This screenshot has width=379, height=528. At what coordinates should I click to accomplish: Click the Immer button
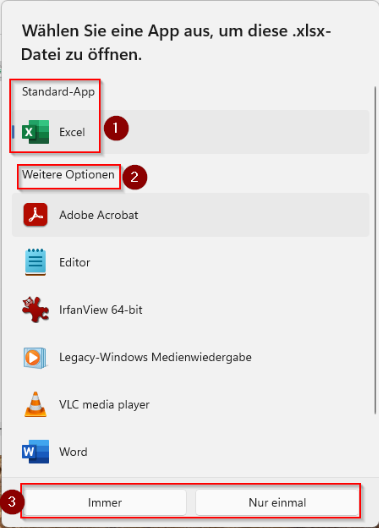(105, 502)
